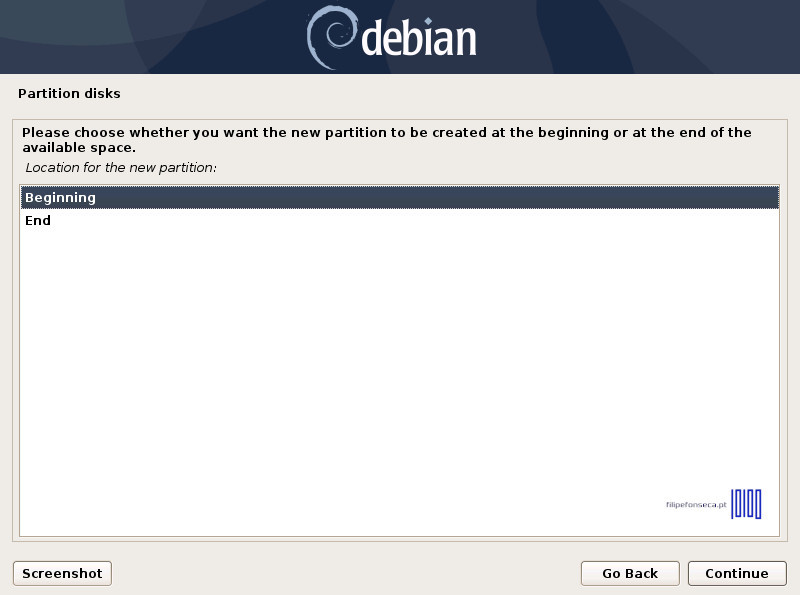Select the Beginning option
Screen dimensions: 800x595
399,197
